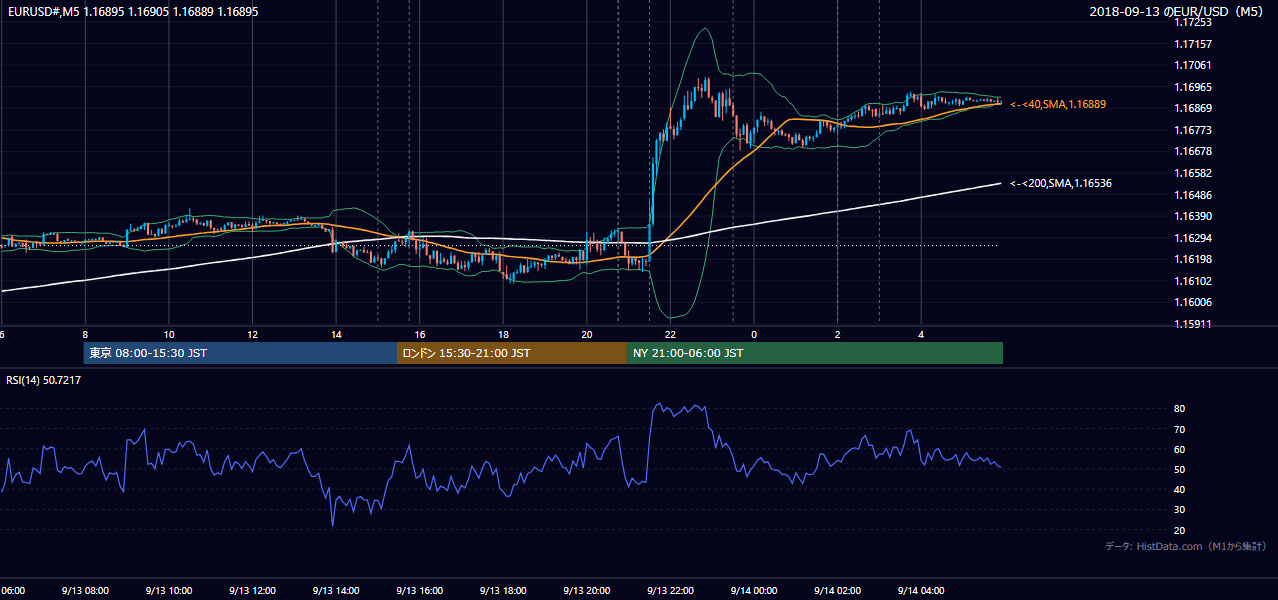The image size is (1278, 600).
Task: Click price level 1.16486 on the price axis
Action: pos(1193,195)
